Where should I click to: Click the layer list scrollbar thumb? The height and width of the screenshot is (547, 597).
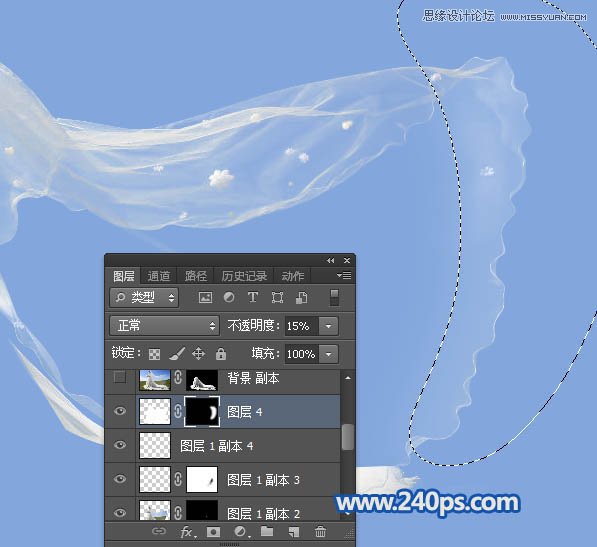tap(348, 437)
